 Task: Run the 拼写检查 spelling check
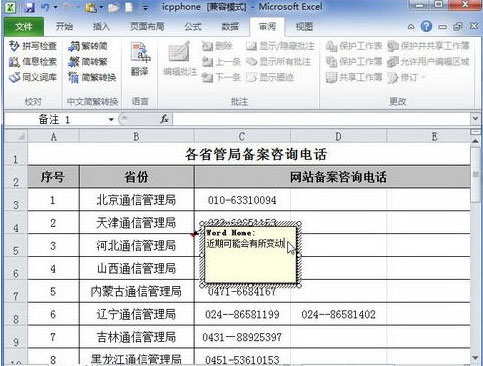(33, 46)
